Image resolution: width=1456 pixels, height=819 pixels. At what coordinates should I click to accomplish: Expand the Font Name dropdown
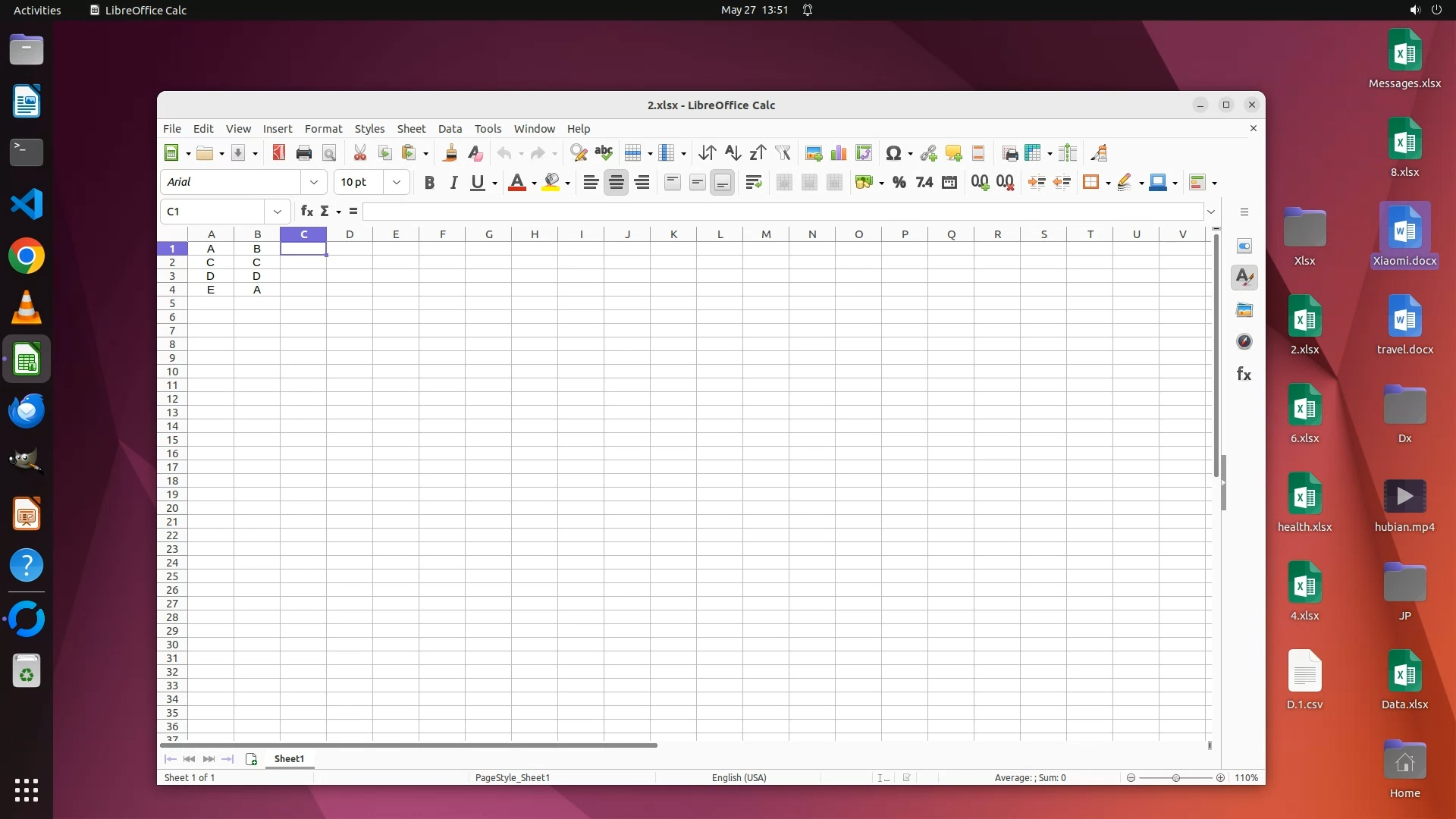coord(313,182)
